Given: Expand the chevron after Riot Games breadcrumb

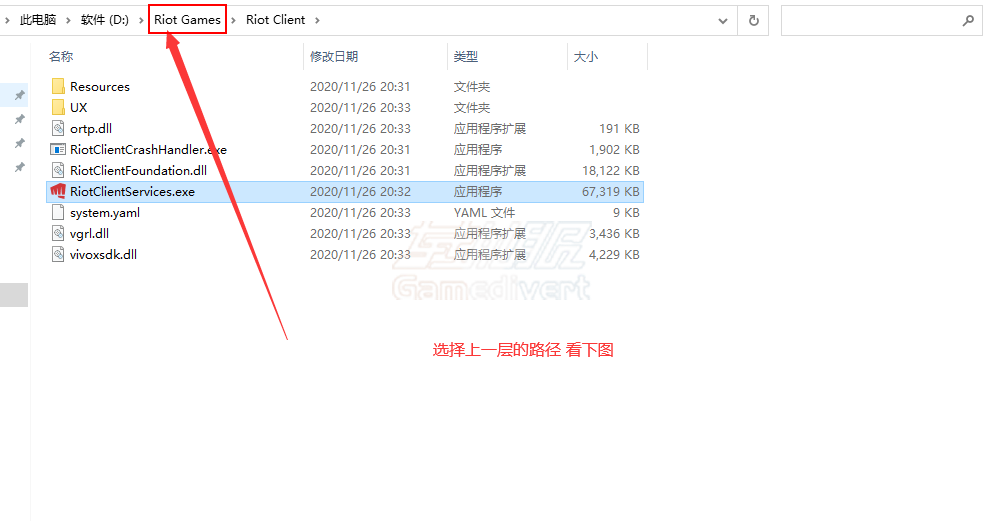Looking at the screenshot, I should pyautogui.click(x=234, y=20).
